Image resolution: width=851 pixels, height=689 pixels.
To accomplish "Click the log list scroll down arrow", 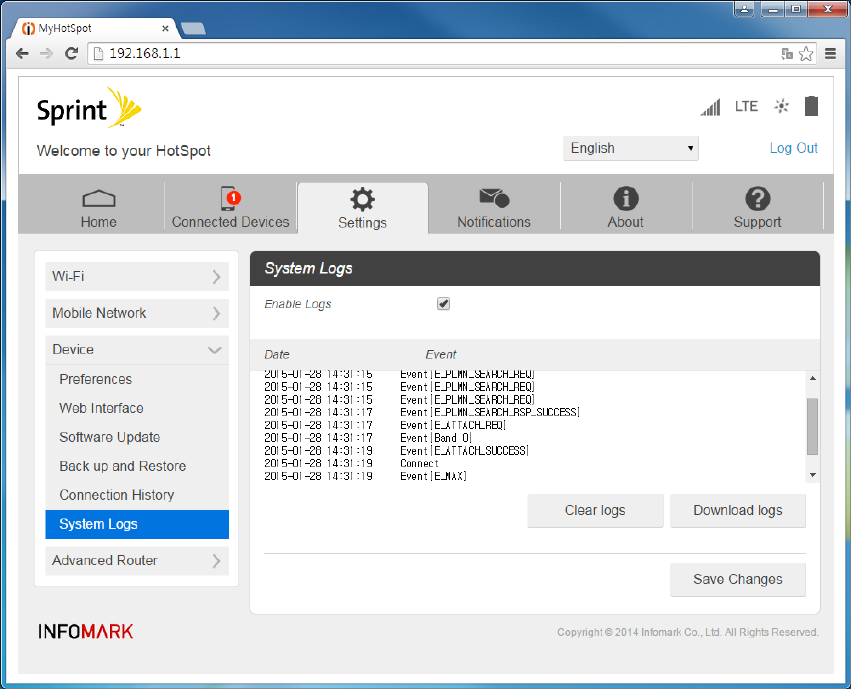I will point(812,475).
